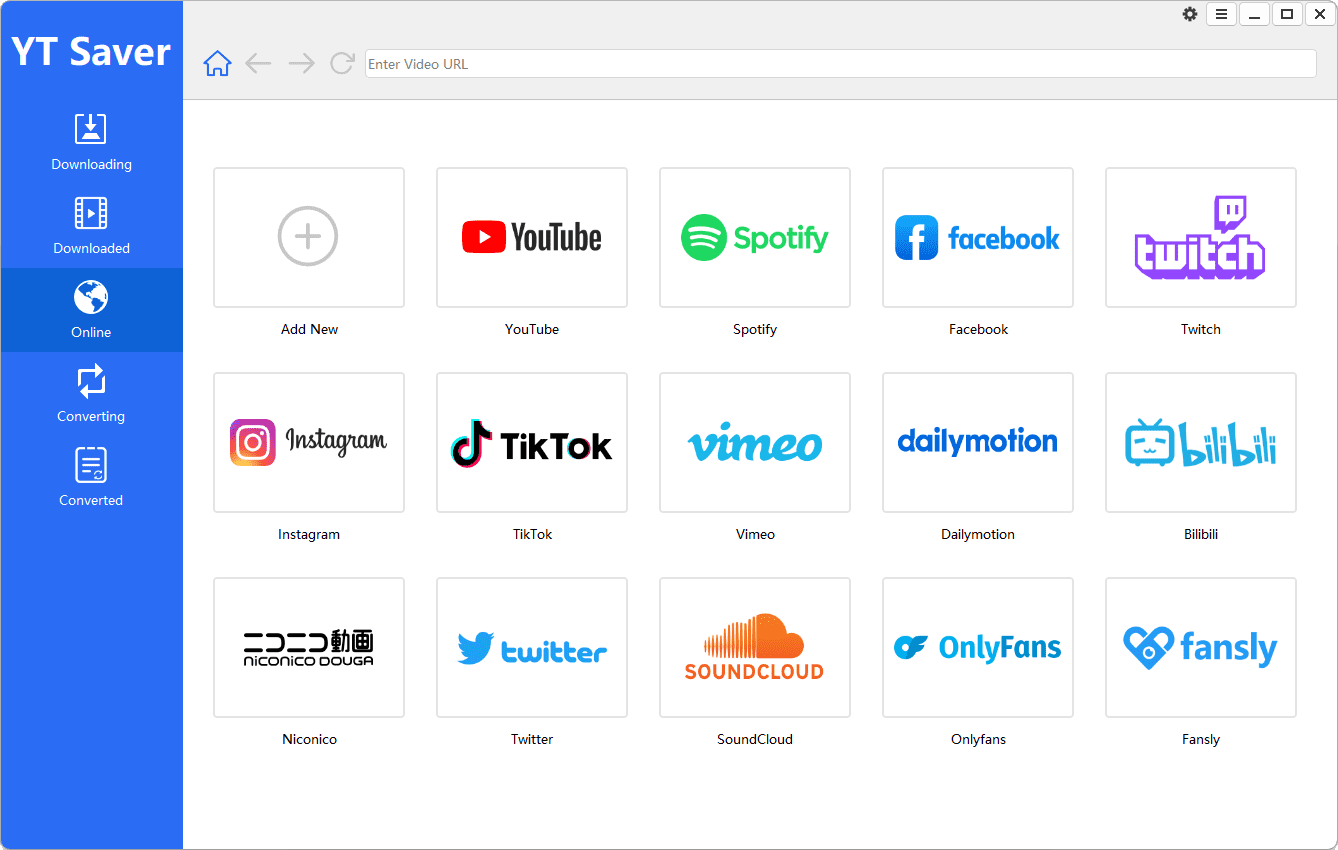Open the Converting arrows icon

[91, 381]
